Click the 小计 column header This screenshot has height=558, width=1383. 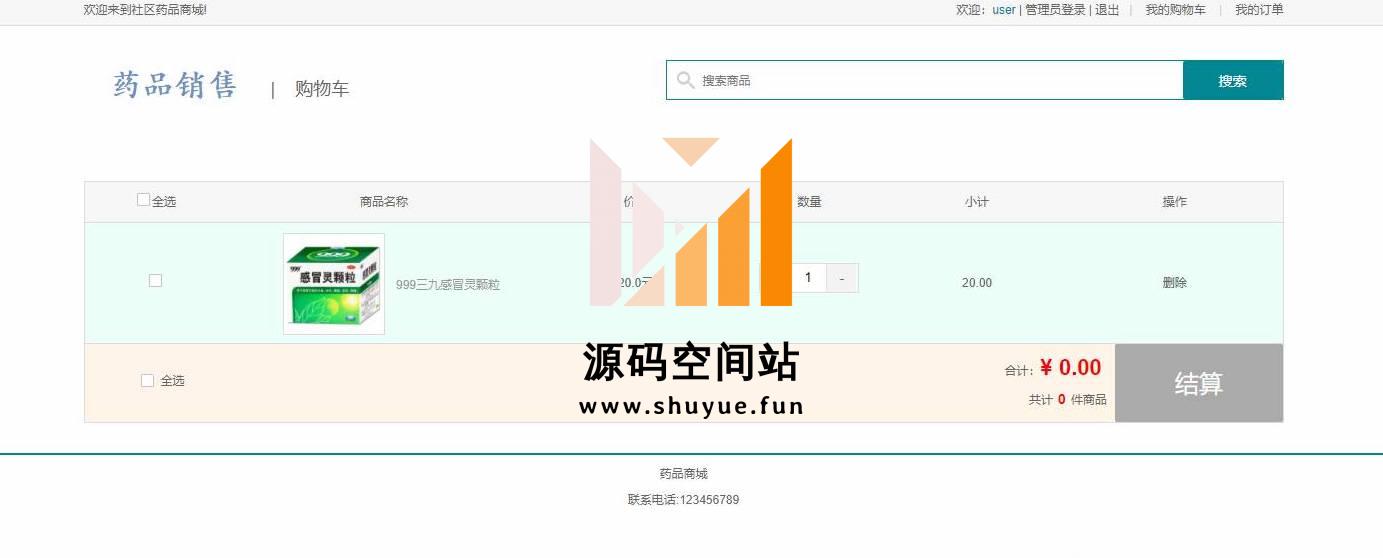coord(977,201)
